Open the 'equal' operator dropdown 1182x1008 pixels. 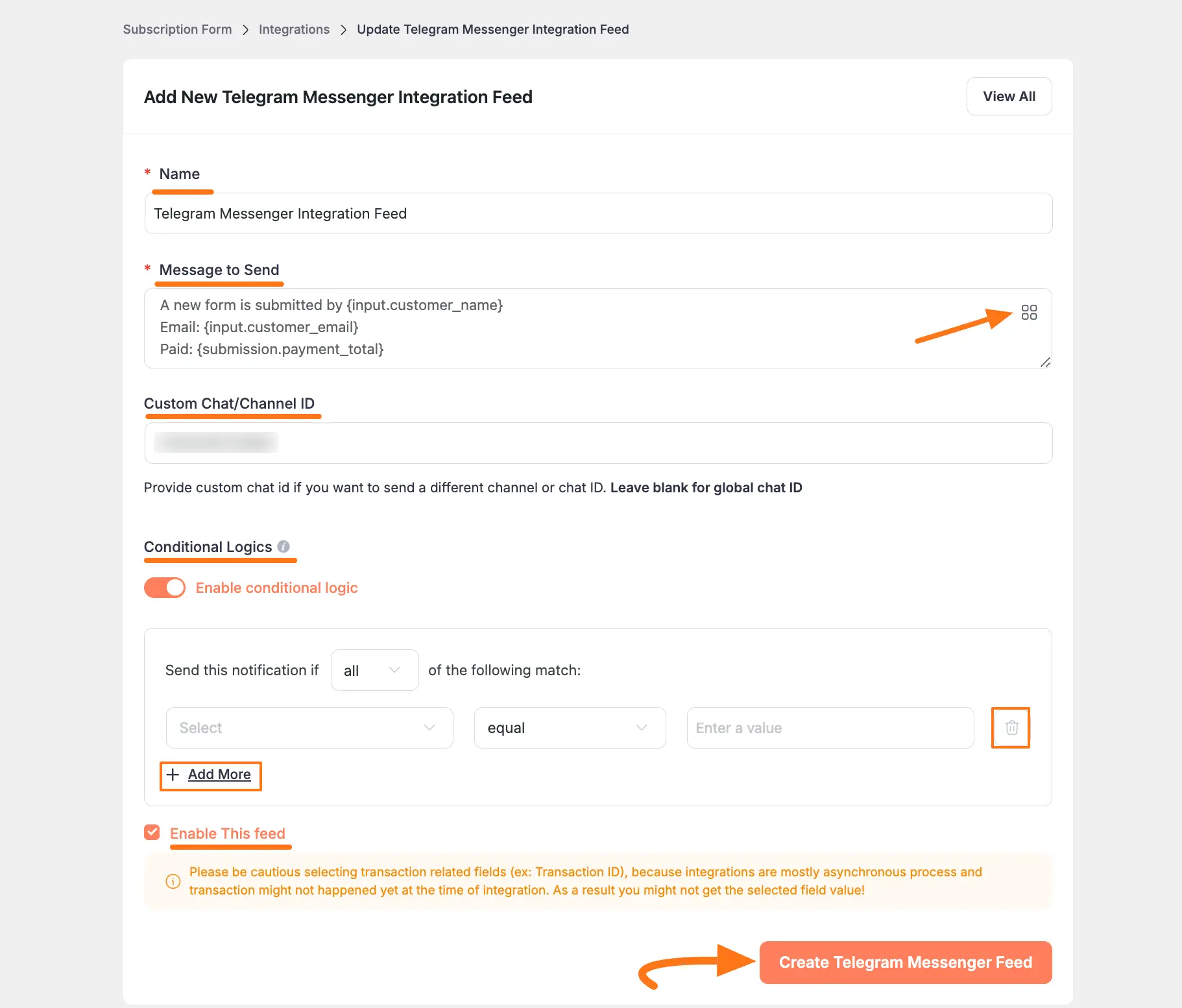pos(570,728)
